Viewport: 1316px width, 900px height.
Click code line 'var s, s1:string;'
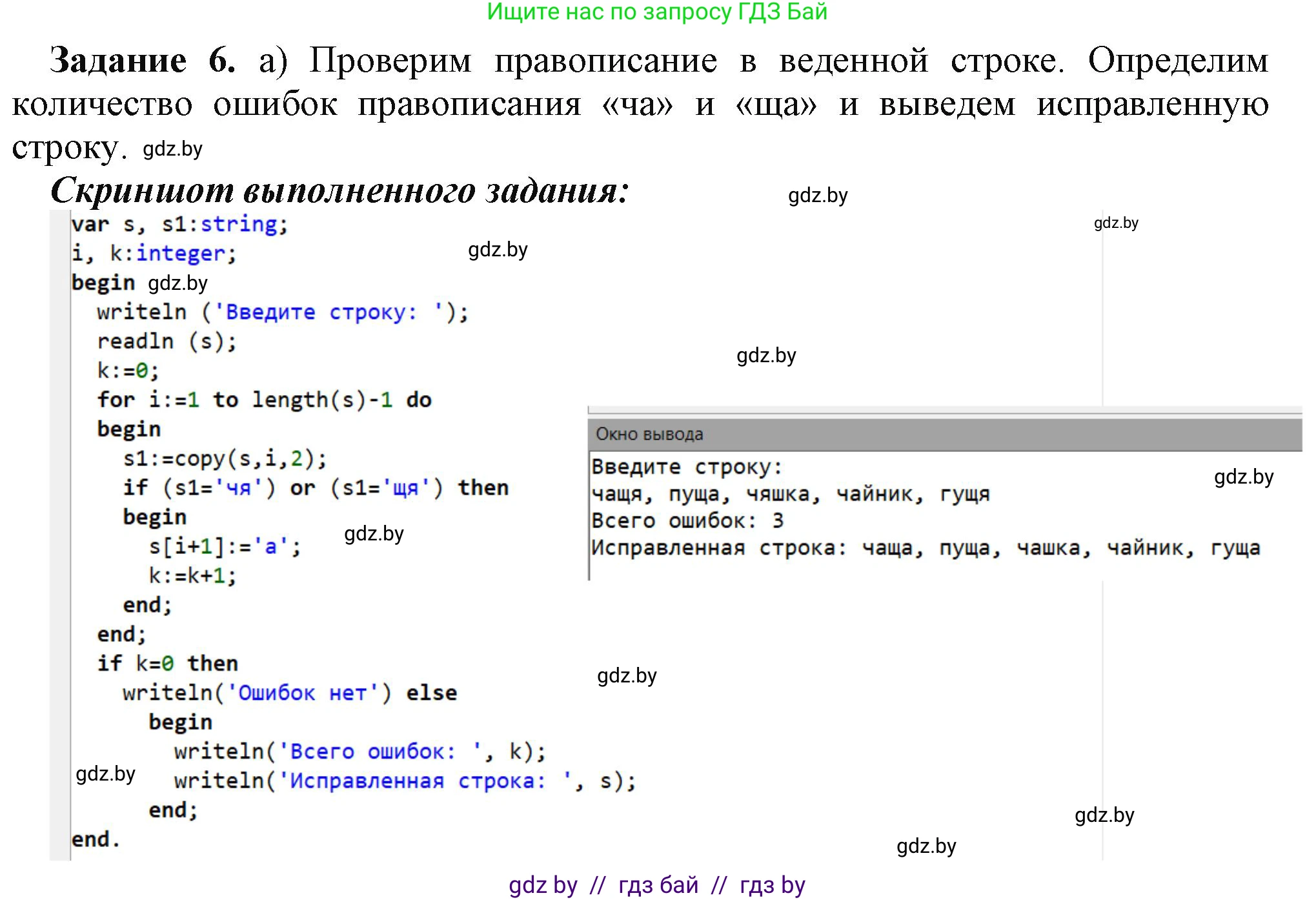point(179,225)
